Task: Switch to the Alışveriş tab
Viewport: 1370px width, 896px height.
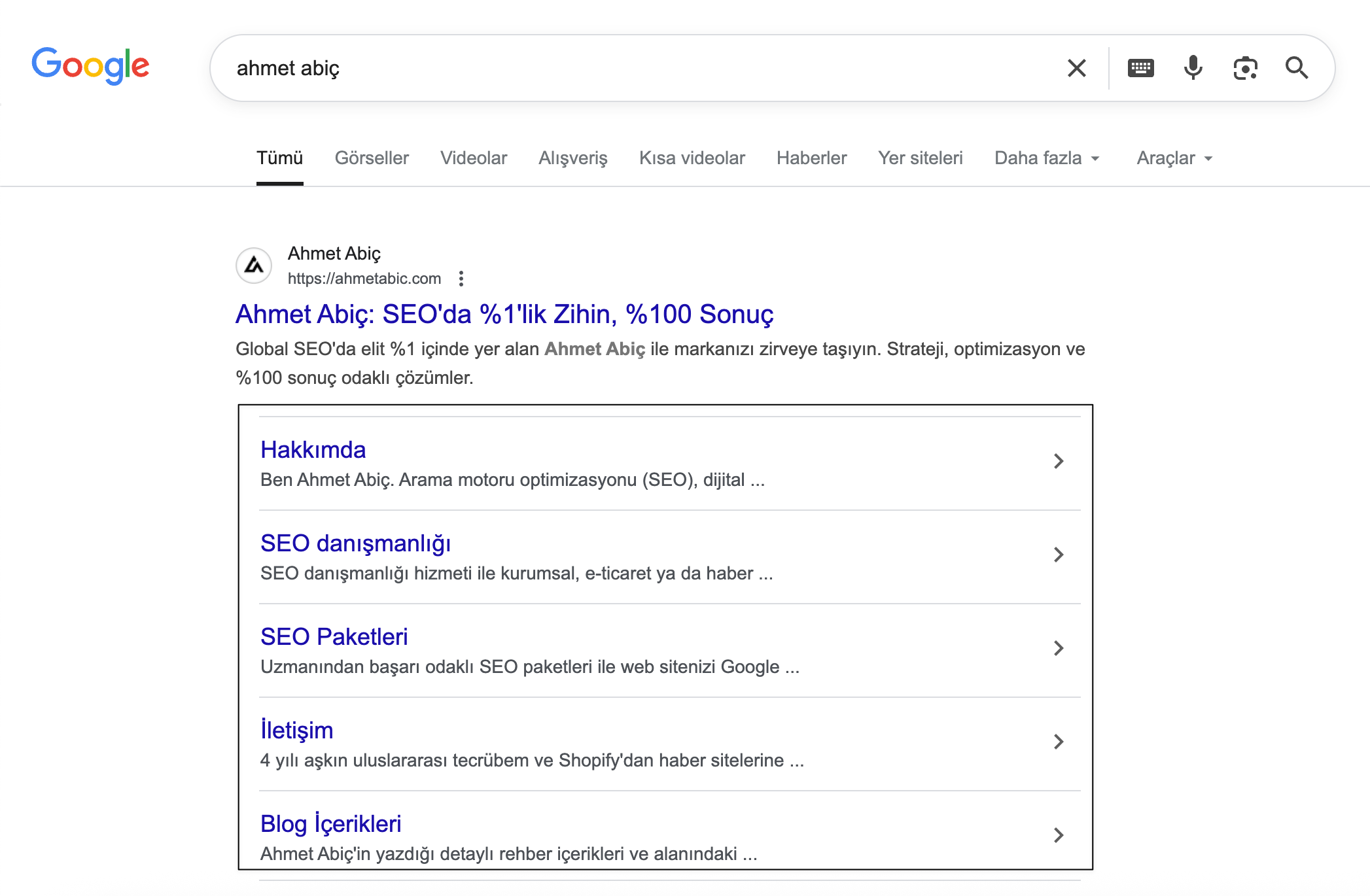Action: pyautogui.click(x=573, y=158)
